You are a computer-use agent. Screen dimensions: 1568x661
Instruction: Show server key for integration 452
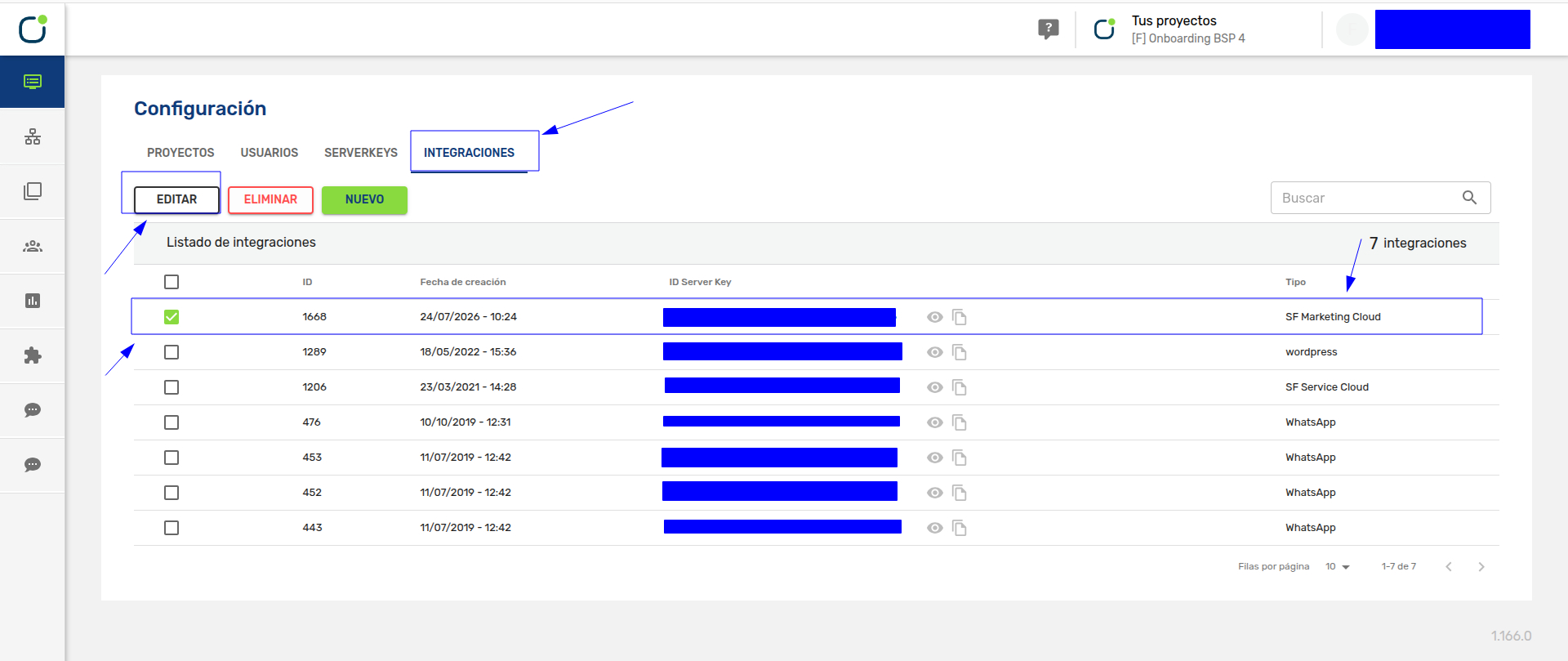click(x=935, y=493)
